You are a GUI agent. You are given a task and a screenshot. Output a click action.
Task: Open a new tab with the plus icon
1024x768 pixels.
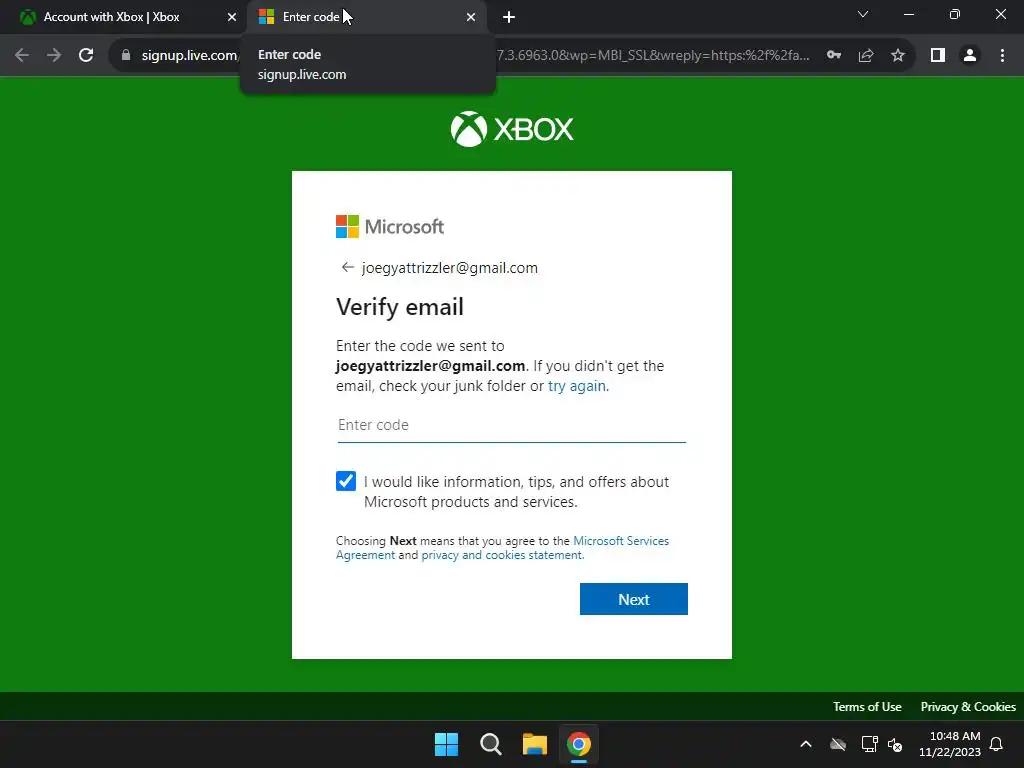509,18
